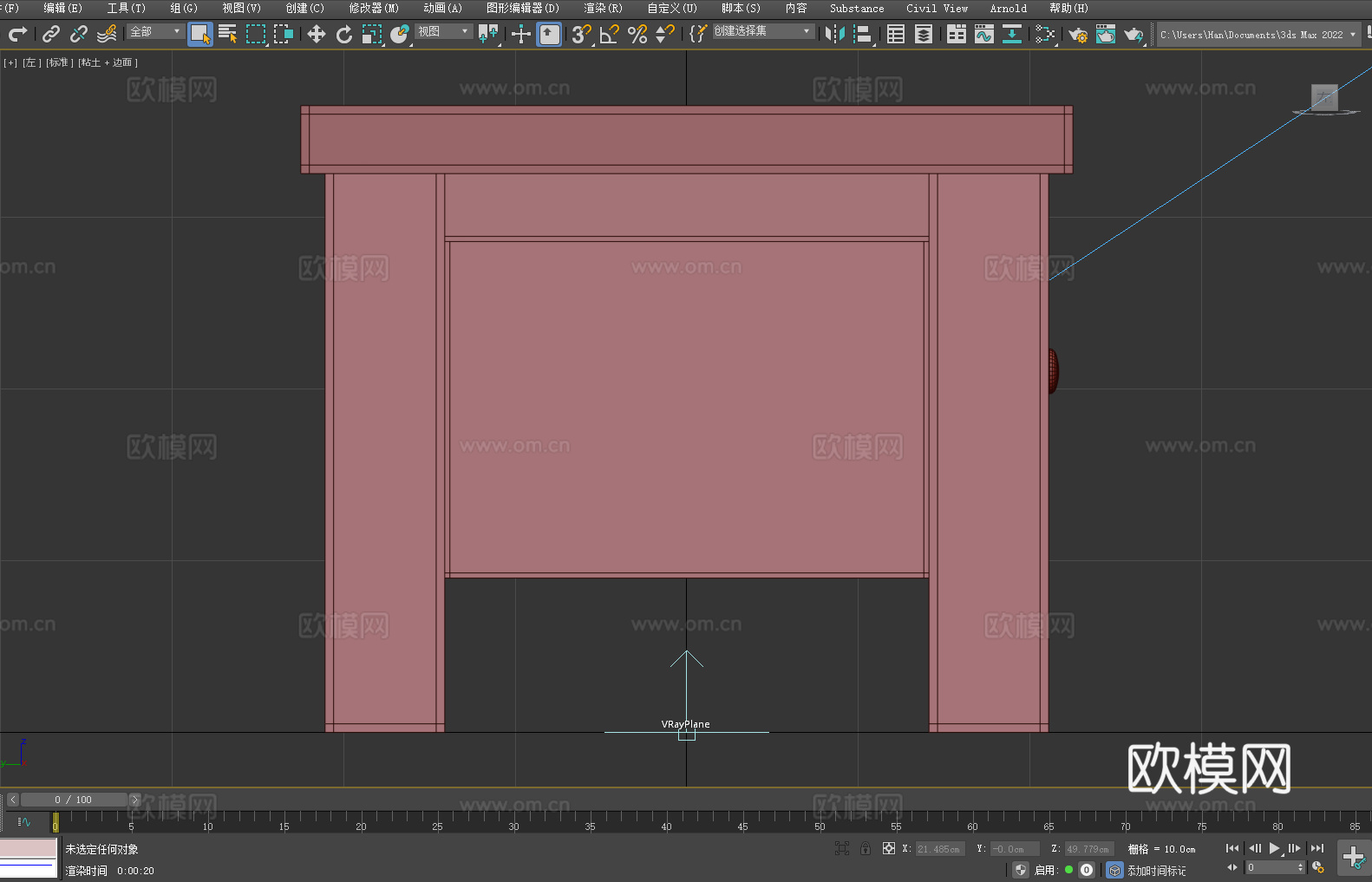
Task: Click the X coordinate field
Action: tap(938, 849)
